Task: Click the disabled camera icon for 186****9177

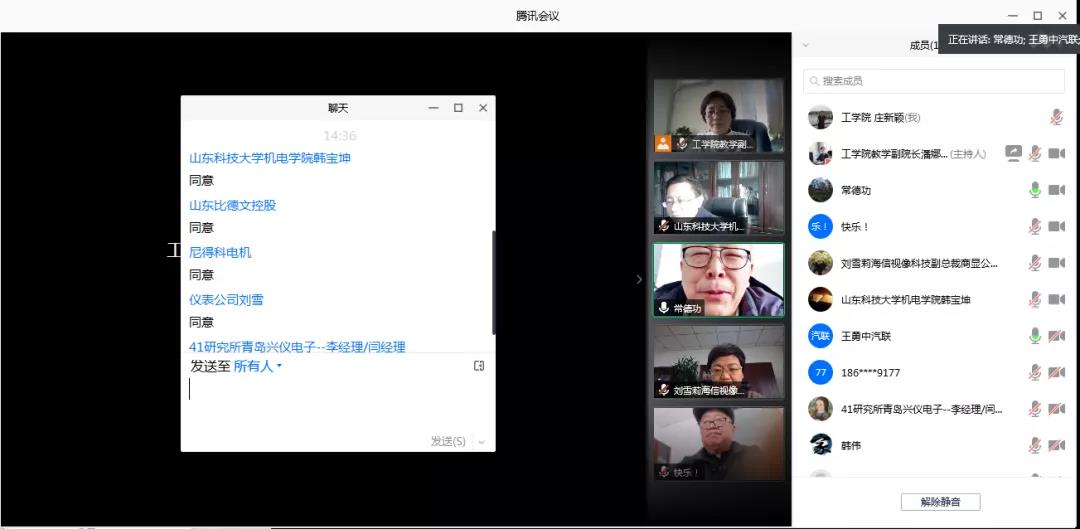Action: point(1057,373)
